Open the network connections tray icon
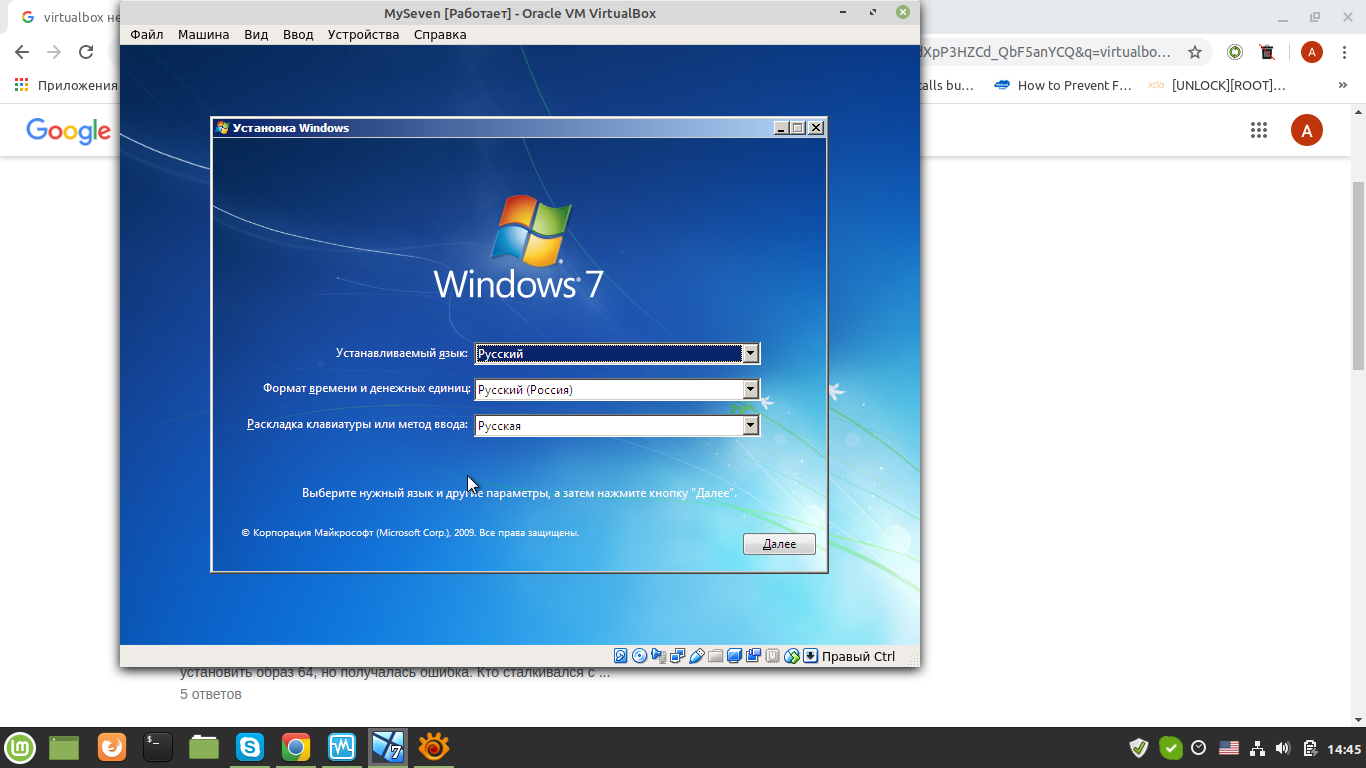Image resolution: width=1366 pixels, height=768 pixels. pos(1257,748)
